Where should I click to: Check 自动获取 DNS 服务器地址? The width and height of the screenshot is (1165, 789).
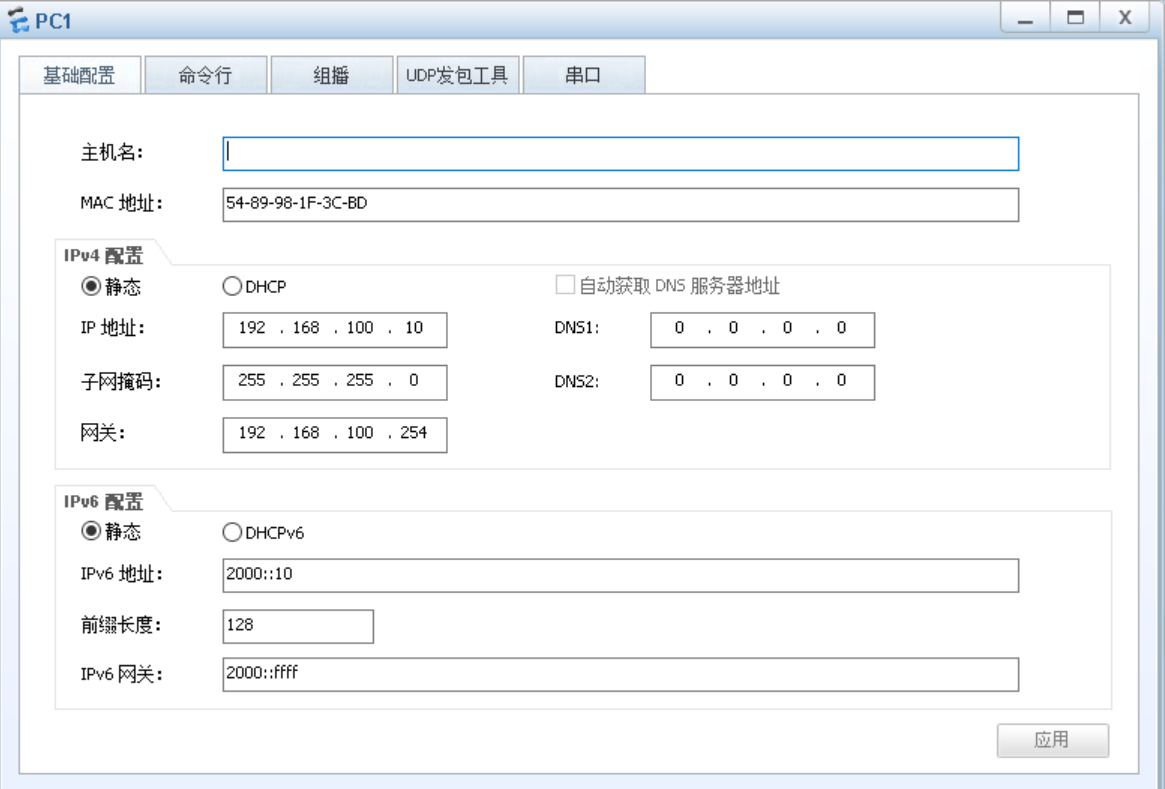(566, 287)
